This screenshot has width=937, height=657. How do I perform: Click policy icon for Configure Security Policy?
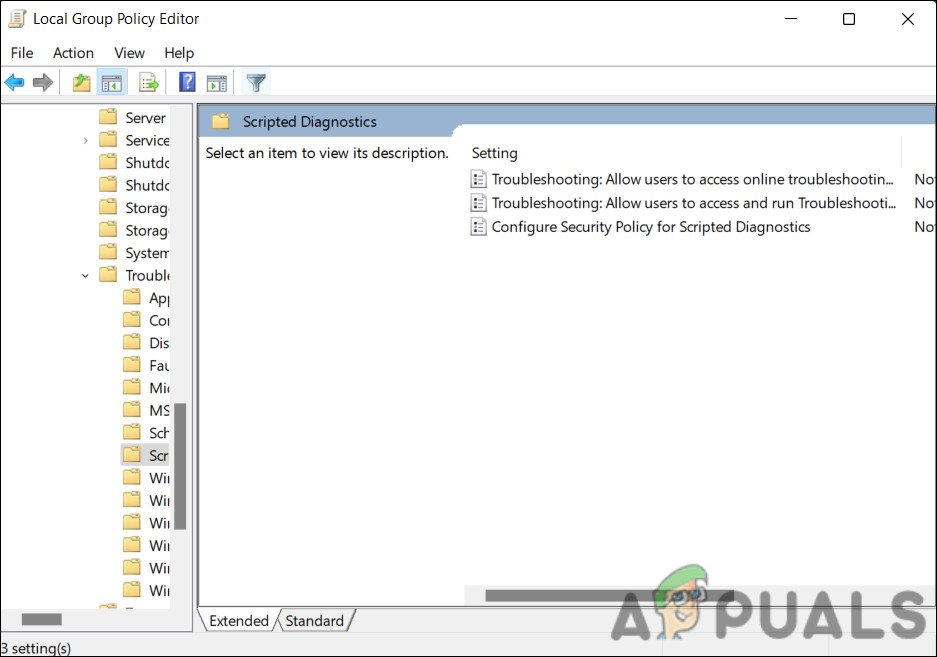click(x=478, y=227)
